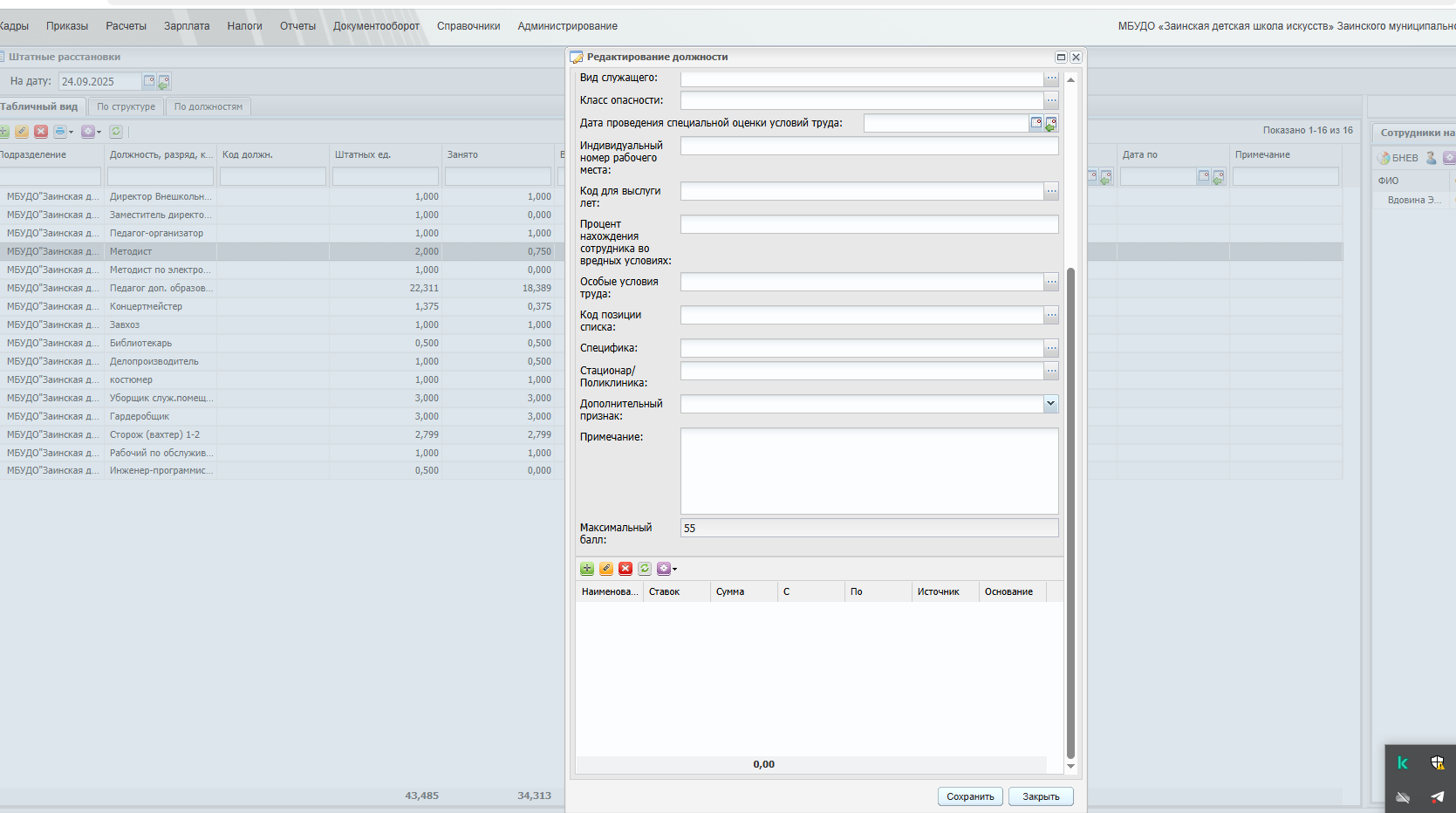Open the Отчеты menu
The image size is (1456, 813).
[x=297, y=26]
